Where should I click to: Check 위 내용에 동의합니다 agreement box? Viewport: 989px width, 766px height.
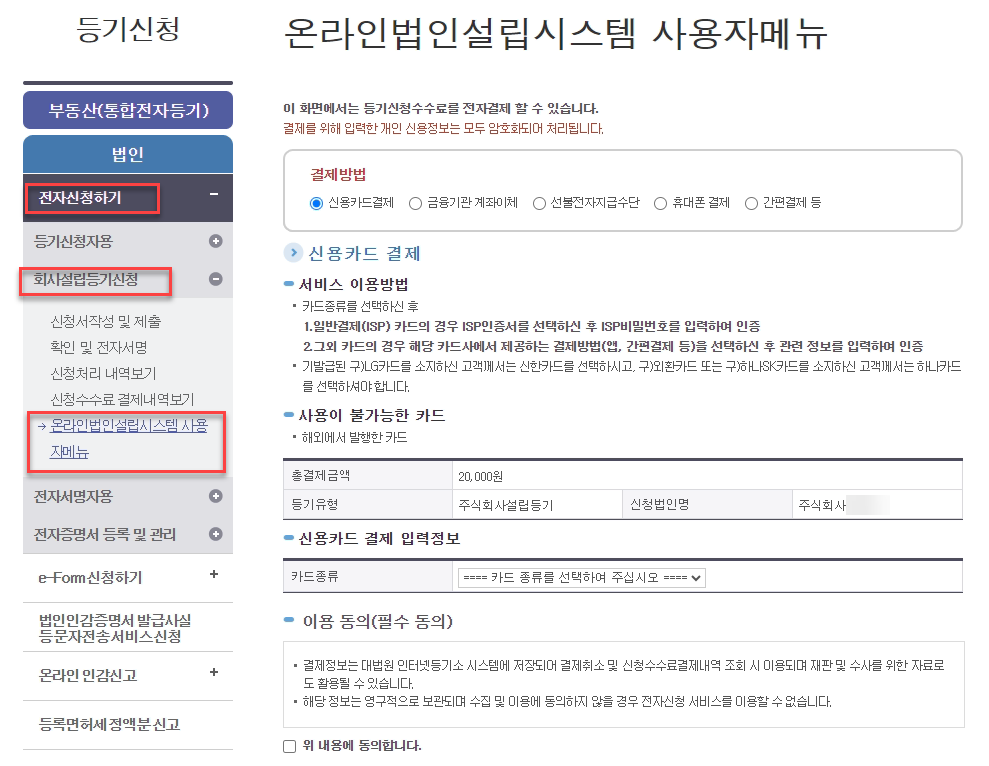[x=290, y=746]
